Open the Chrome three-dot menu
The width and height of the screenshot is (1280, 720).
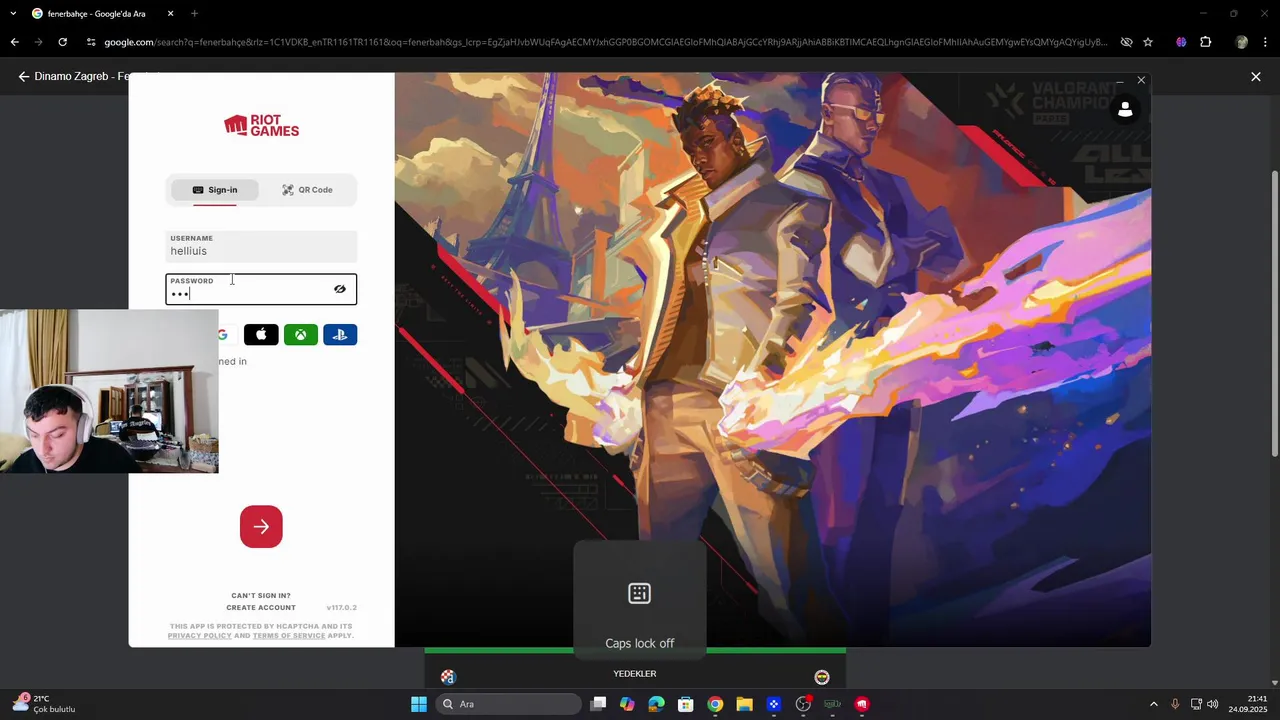(x=1266, y=42)
